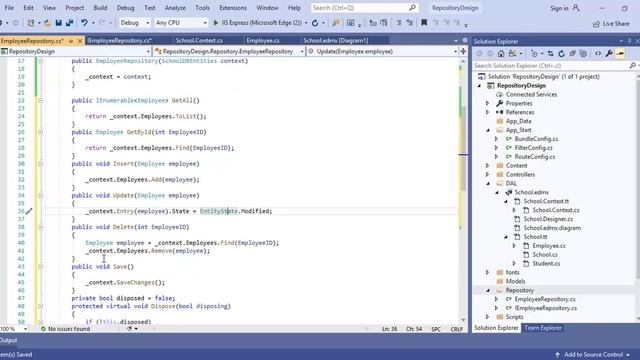This screenshot has width=640, height=360.
Task: Click Add to Source Control
Action: 592,355
